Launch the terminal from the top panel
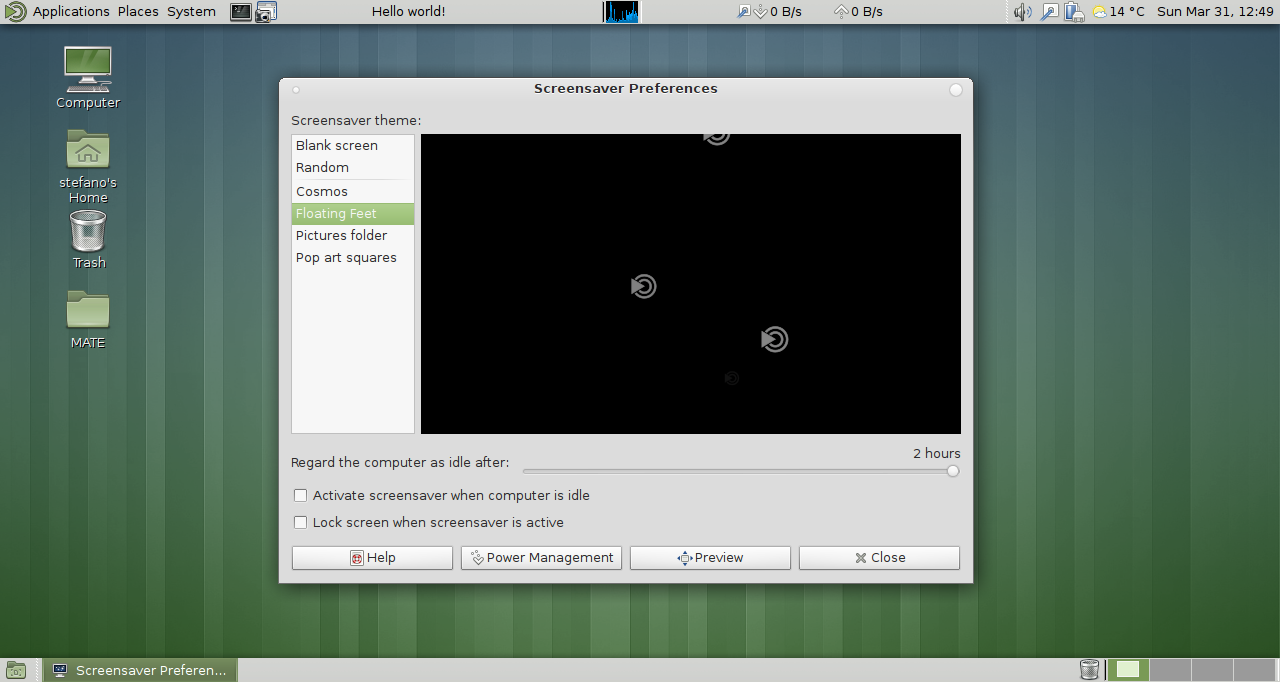The image size is (1280, 682). click(241, 12)
